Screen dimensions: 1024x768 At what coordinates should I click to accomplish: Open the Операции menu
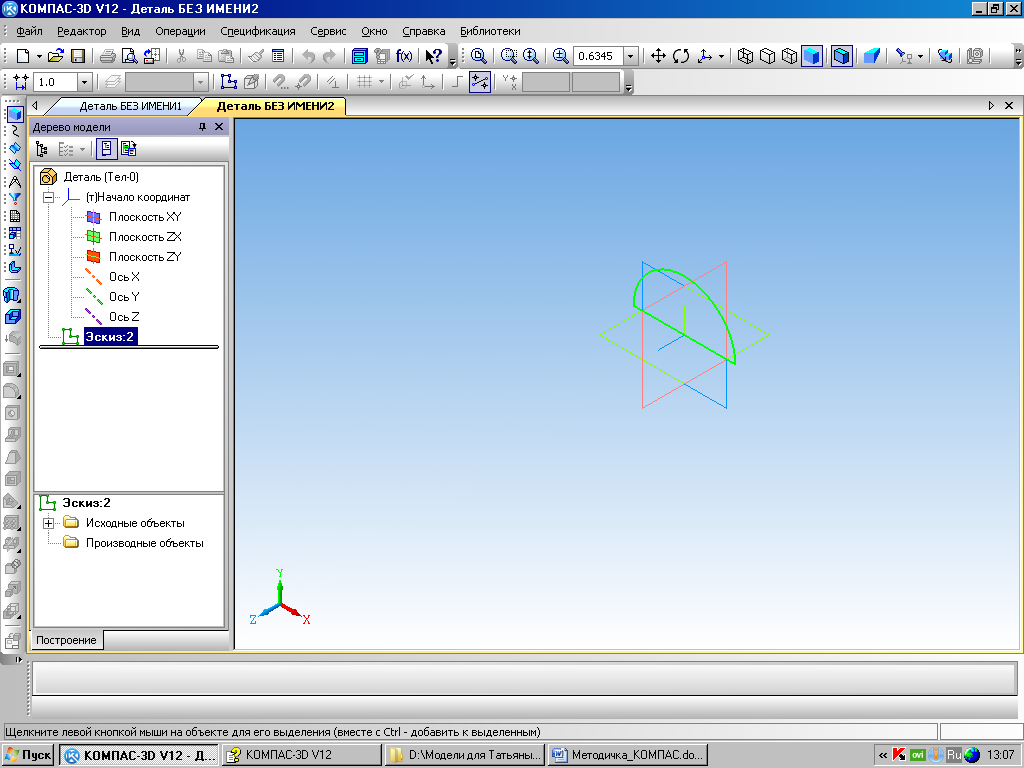[x=180, y=31]
